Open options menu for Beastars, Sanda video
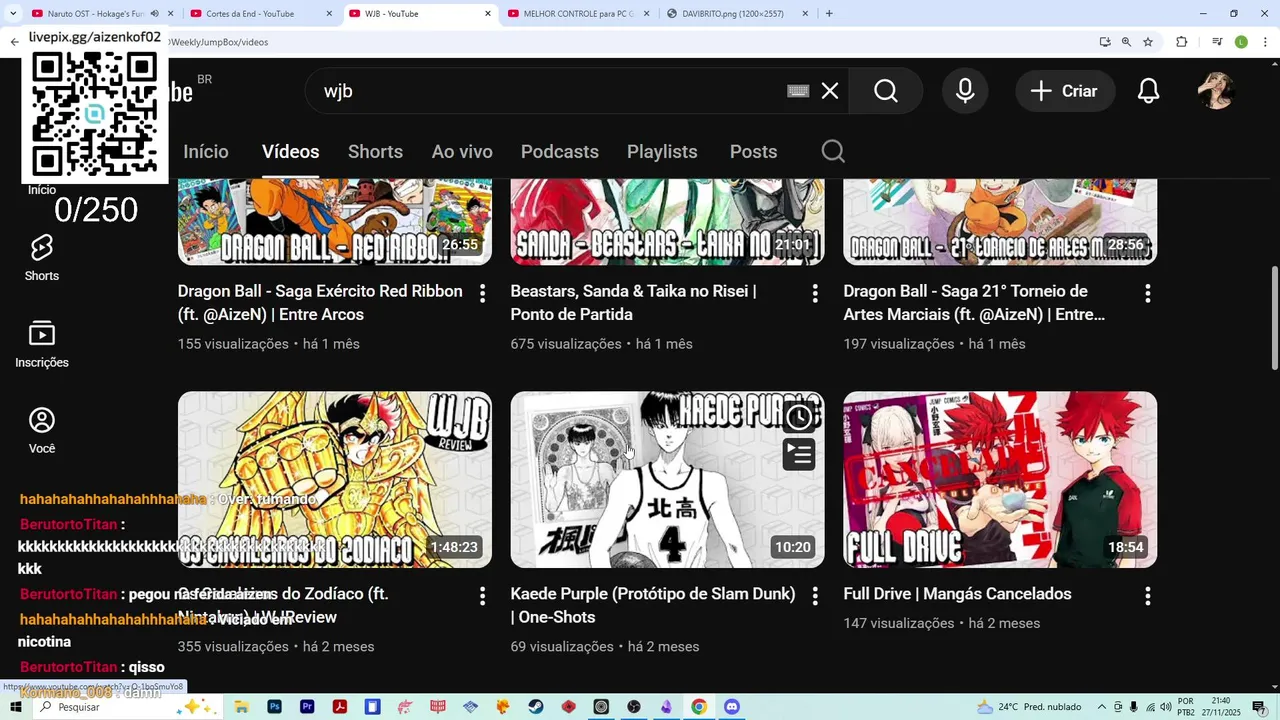Screen dimensions: 1280x720 (815, 293)
